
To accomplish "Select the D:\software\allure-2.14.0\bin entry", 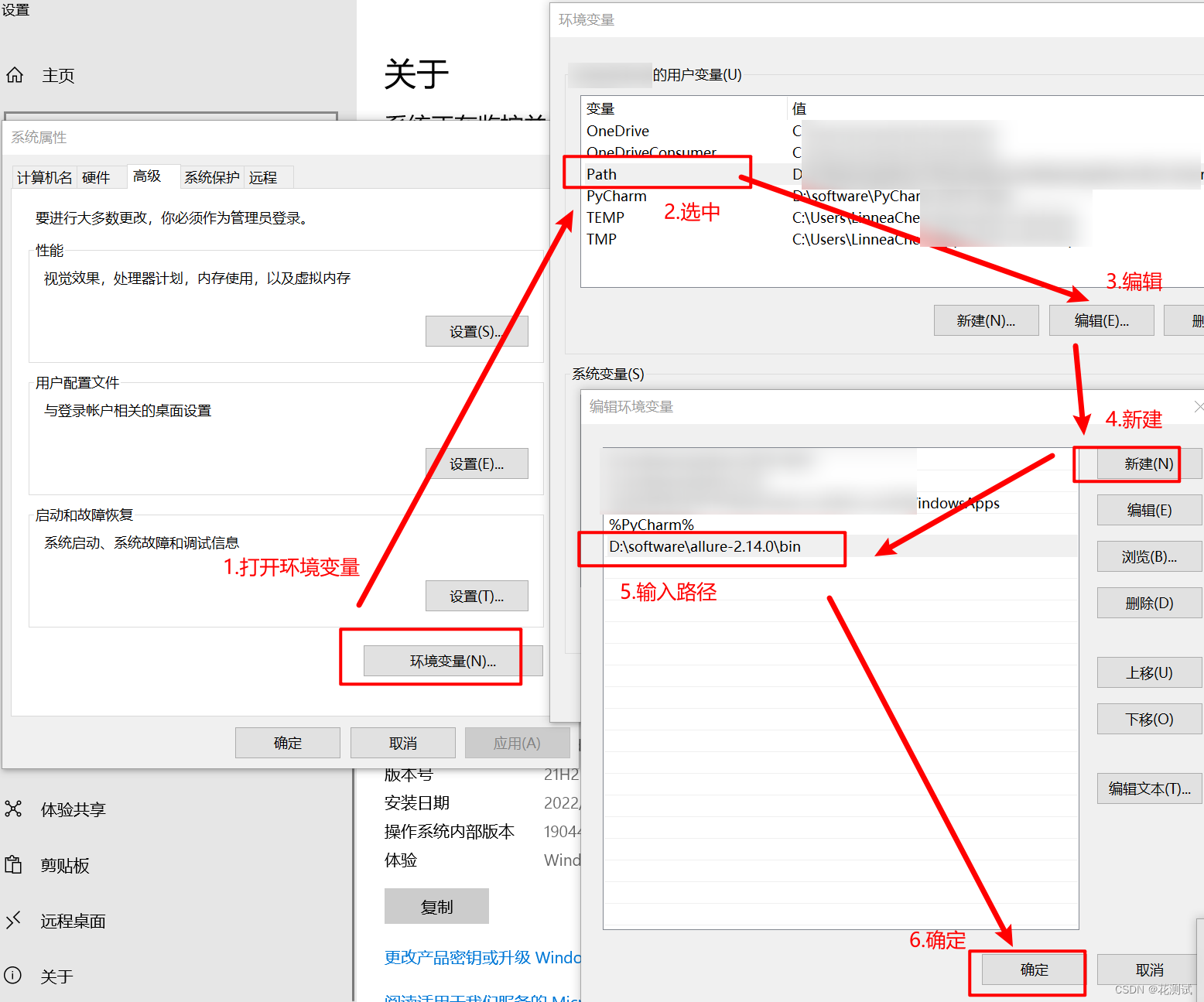I will [x=840, y=546].
